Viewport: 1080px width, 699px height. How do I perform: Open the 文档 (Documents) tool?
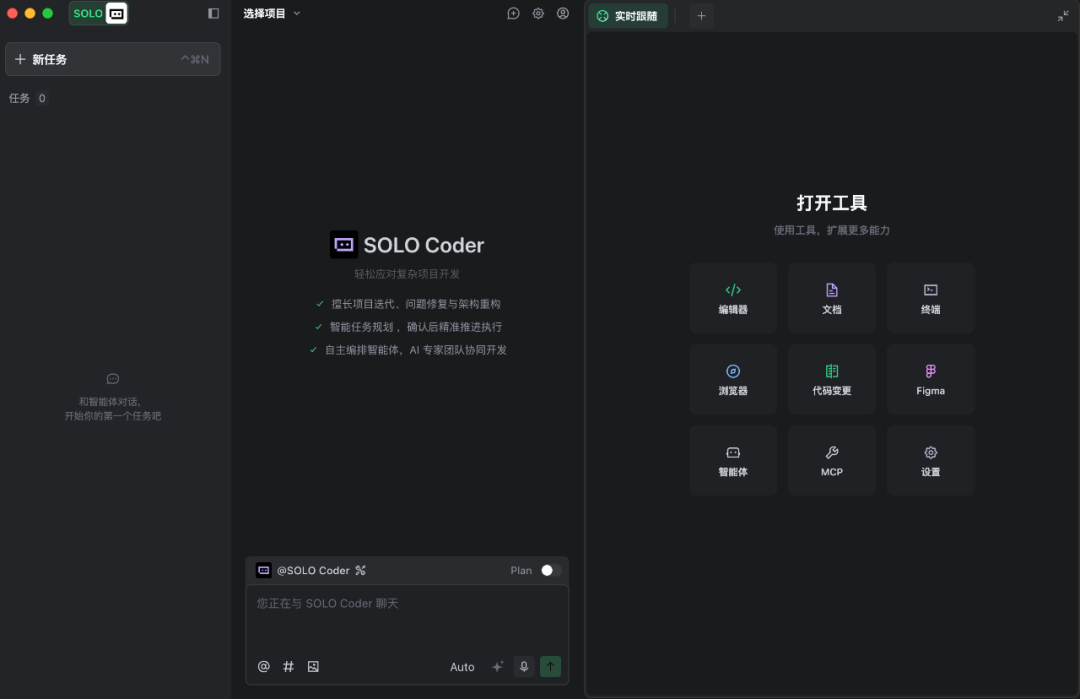(831, 297)
